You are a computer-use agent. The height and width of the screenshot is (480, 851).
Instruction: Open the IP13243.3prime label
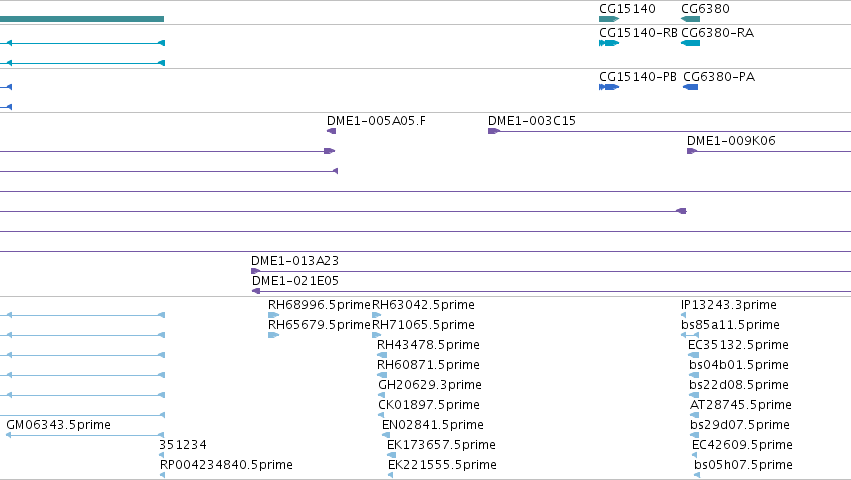coord(728,305)
